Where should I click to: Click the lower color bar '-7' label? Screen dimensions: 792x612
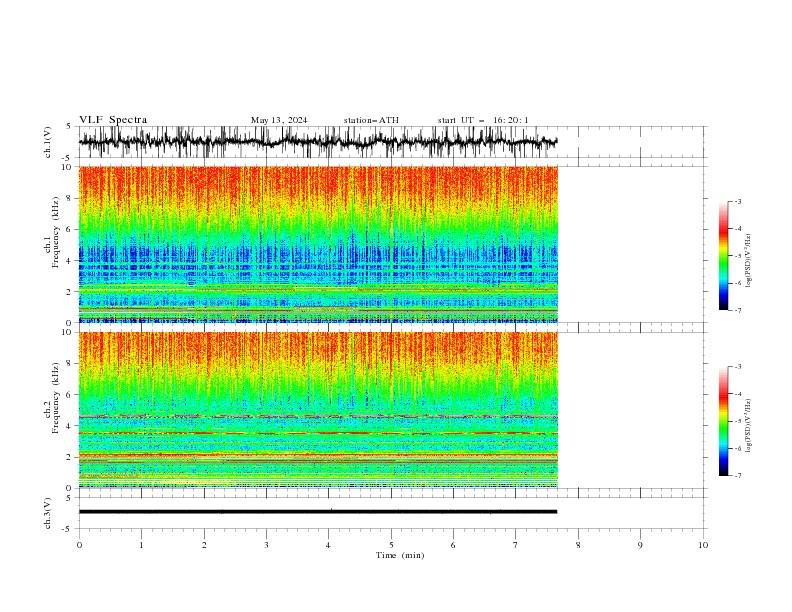(738, 476)
